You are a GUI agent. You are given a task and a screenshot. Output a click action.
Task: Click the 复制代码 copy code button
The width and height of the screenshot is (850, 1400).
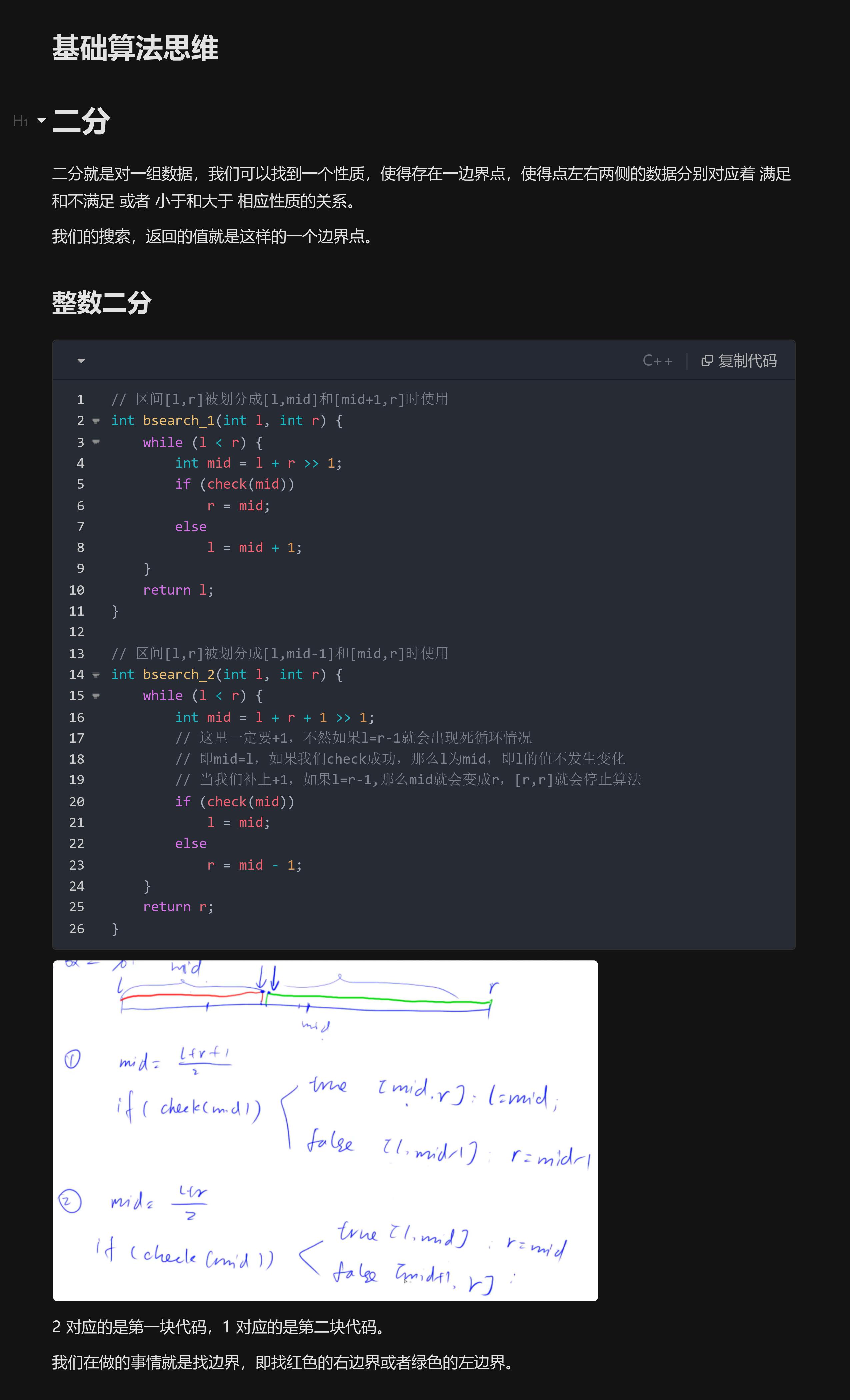[x=739, y=361]
